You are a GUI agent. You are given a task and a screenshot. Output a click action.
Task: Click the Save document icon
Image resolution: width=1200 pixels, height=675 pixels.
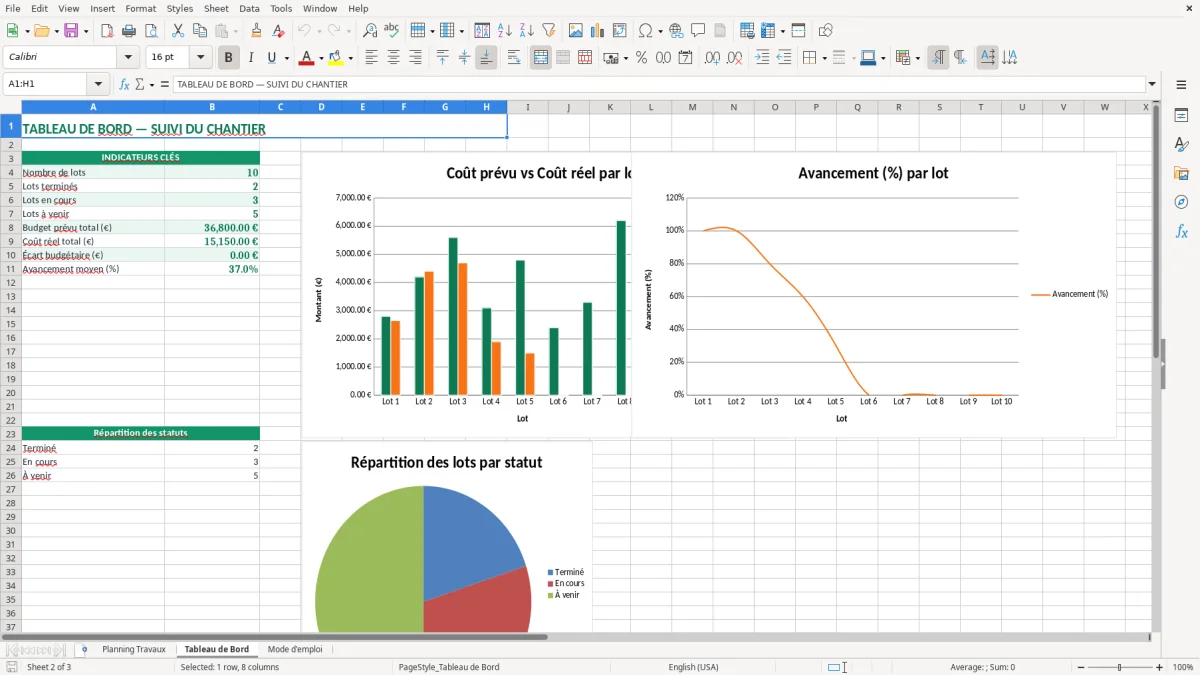[71, 31]
